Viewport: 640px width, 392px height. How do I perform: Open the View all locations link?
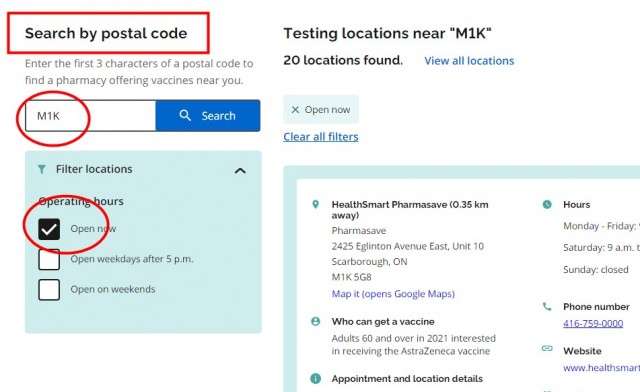pyautogui.click(x=469, y=61)
